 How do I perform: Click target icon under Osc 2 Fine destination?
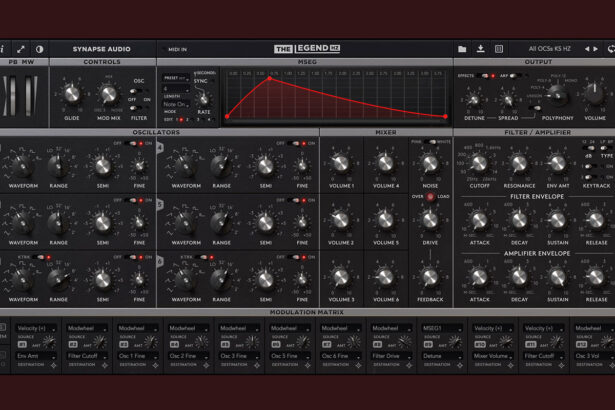pos(206,365)
